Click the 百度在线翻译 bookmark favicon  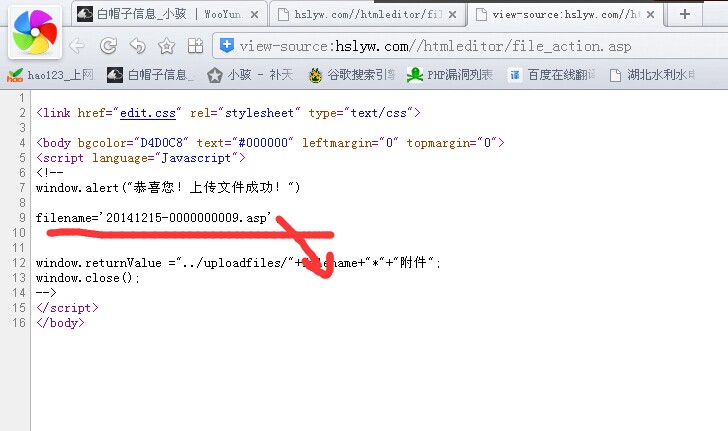tap(514, 75)
